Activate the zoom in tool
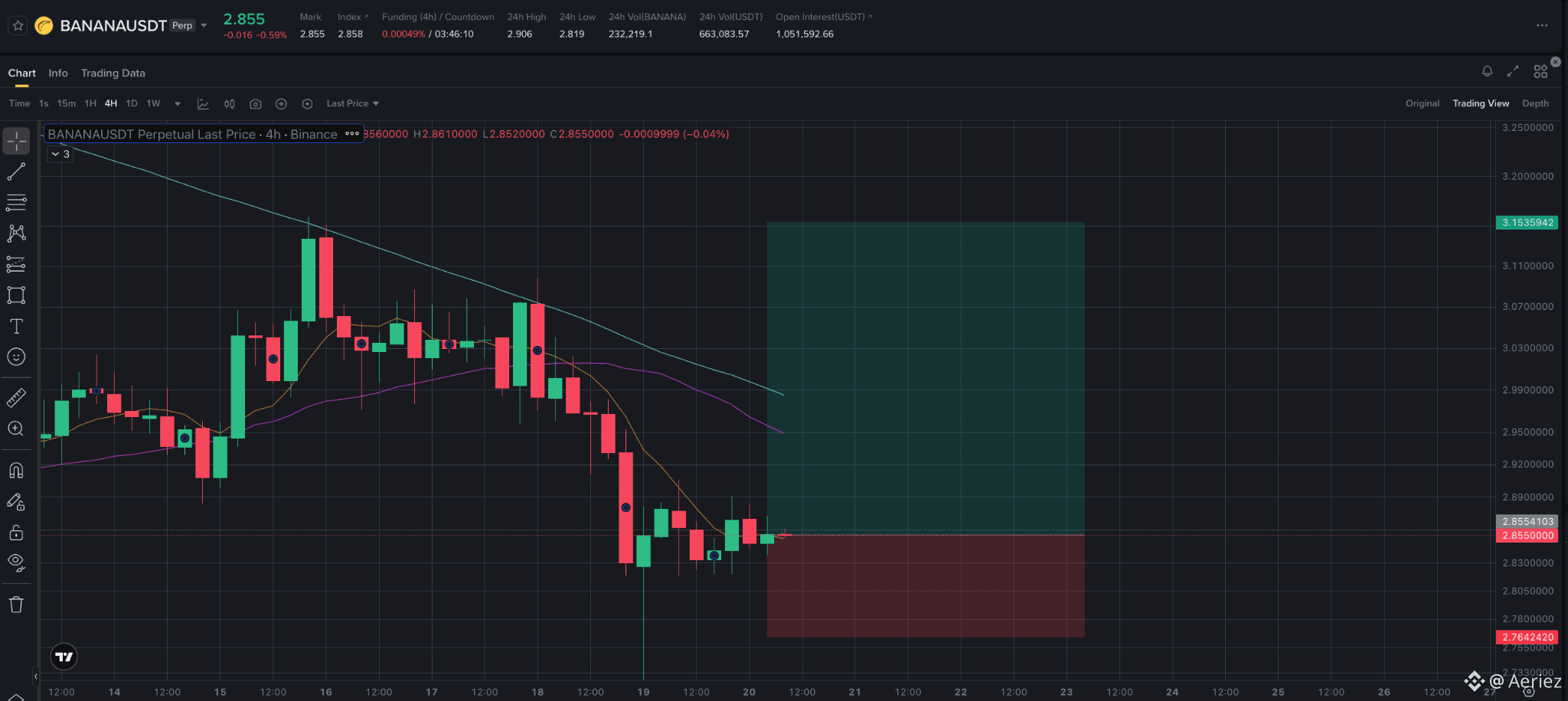This screenshot has width=1568, height=701. tap(16, 429)
